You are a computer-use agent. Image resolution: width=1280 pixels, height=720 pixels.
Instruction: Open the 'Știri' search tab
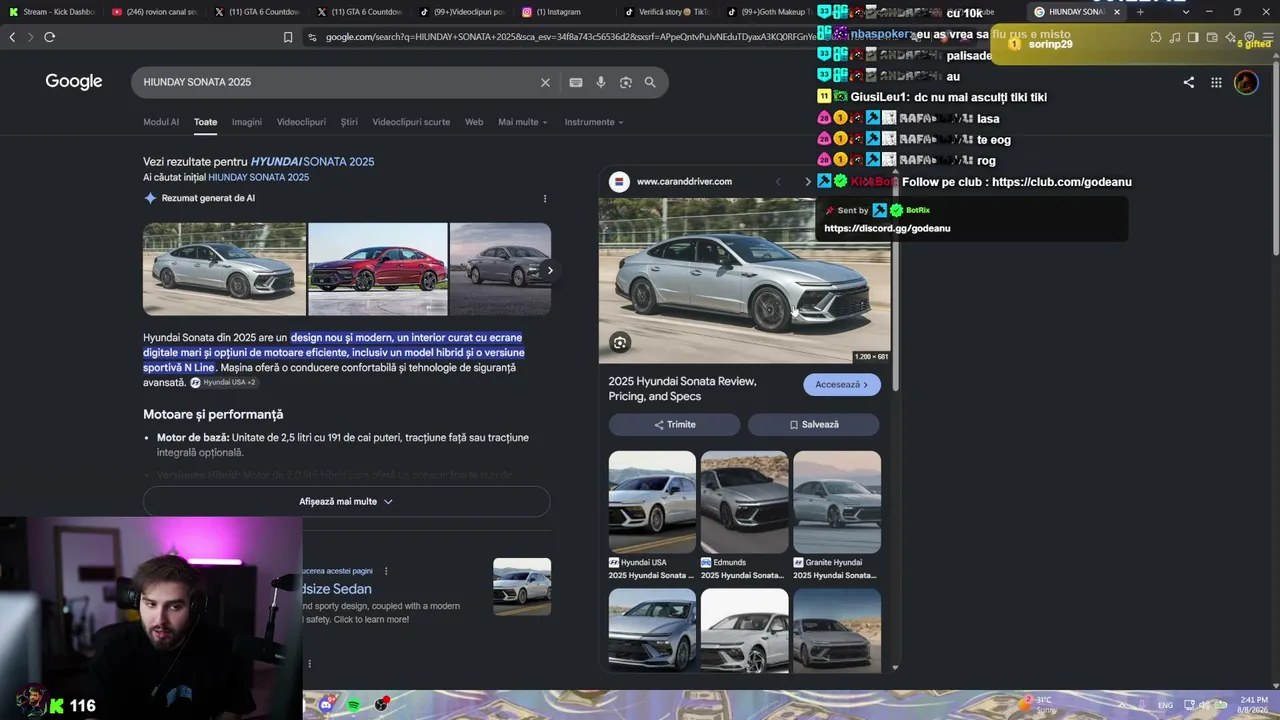tap(349, 122)
